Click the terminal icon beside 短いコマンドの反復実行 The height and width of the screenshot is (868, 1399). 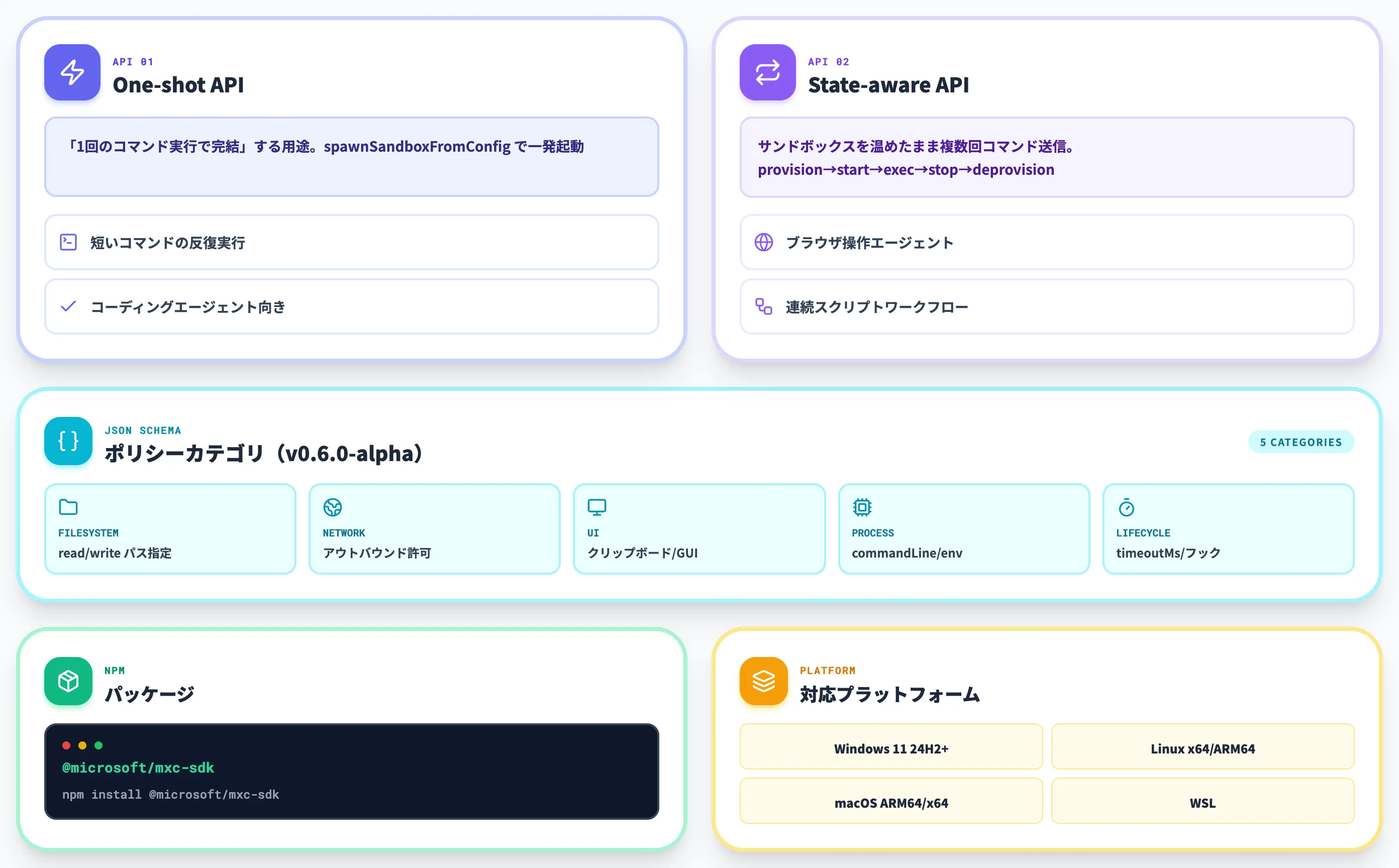pos(68,242)
